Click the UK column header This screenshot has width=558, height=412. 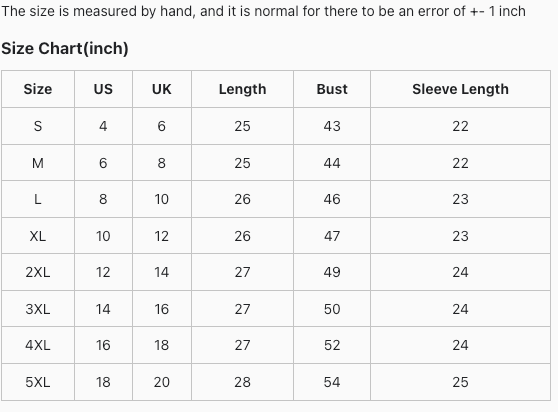pyautogui.click(x=162, y=89)
